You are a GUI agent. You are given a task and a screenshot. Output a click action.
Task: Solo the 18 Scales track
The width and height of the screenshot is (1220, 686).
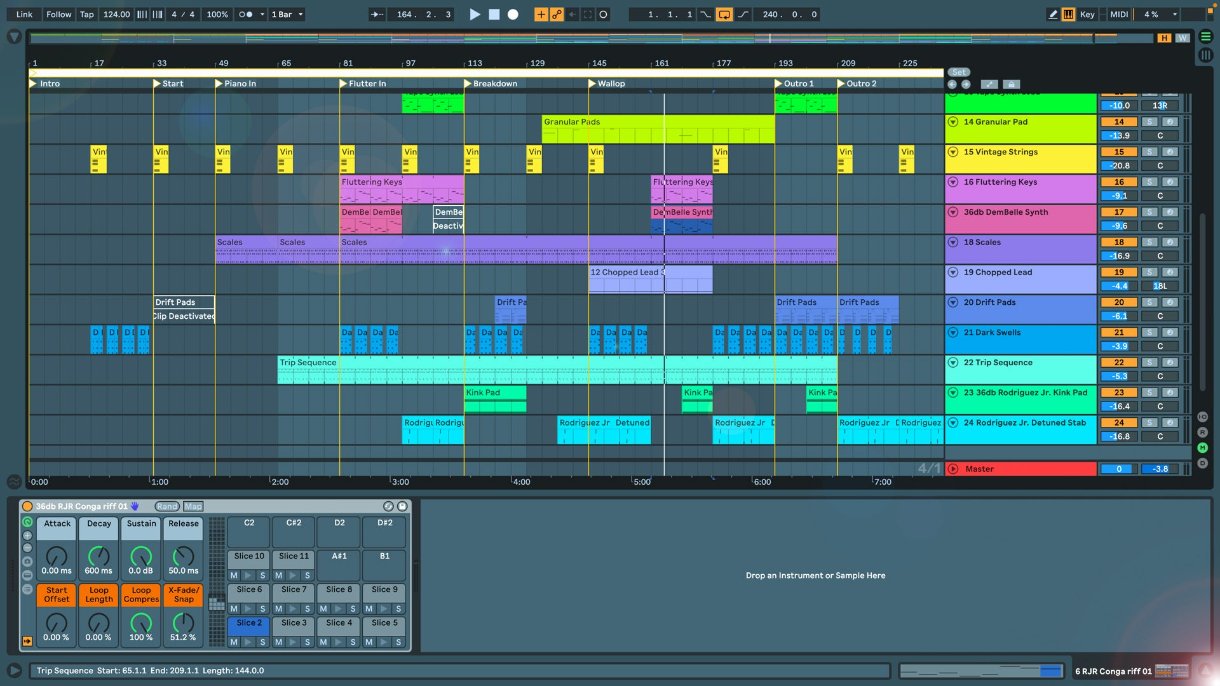coord(1149,242)
